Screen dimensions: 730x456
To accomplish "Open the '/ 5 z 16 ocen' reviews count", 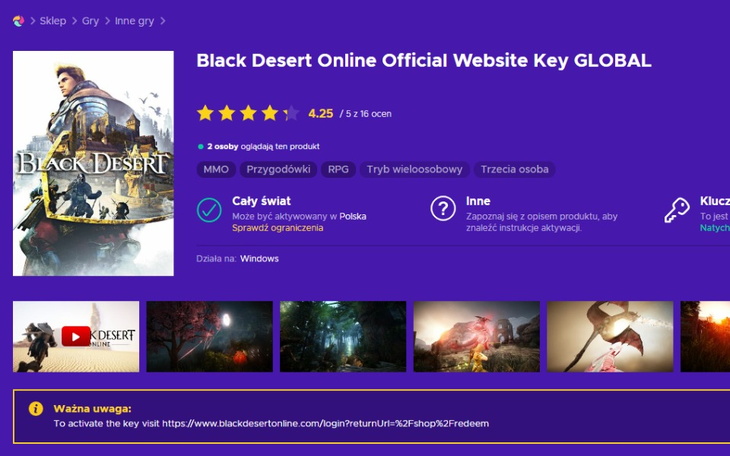I will coord(365,114).
